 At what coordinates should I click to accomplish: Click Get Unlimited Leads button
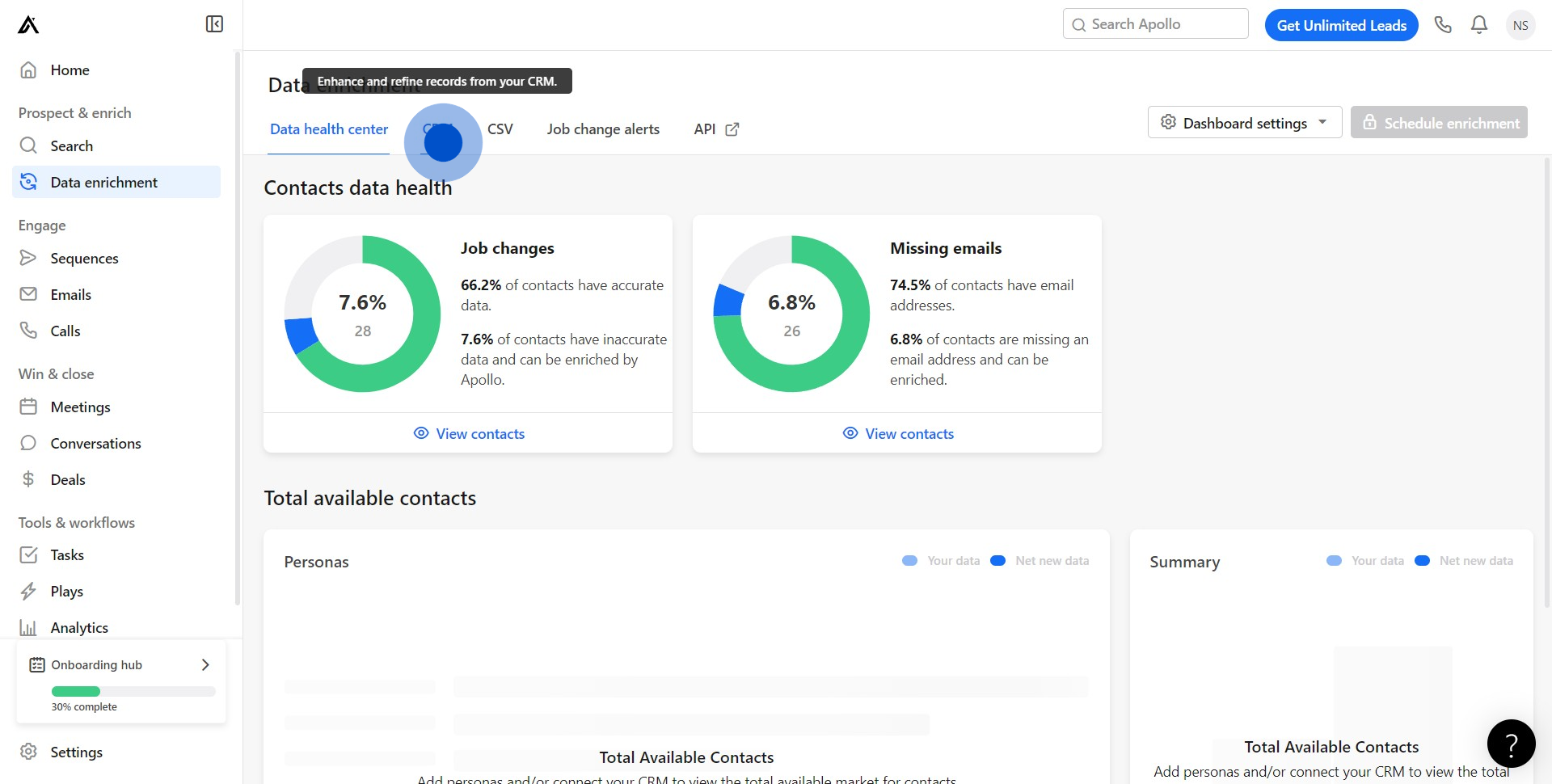pyautogui.click(x=1341, y=25)
